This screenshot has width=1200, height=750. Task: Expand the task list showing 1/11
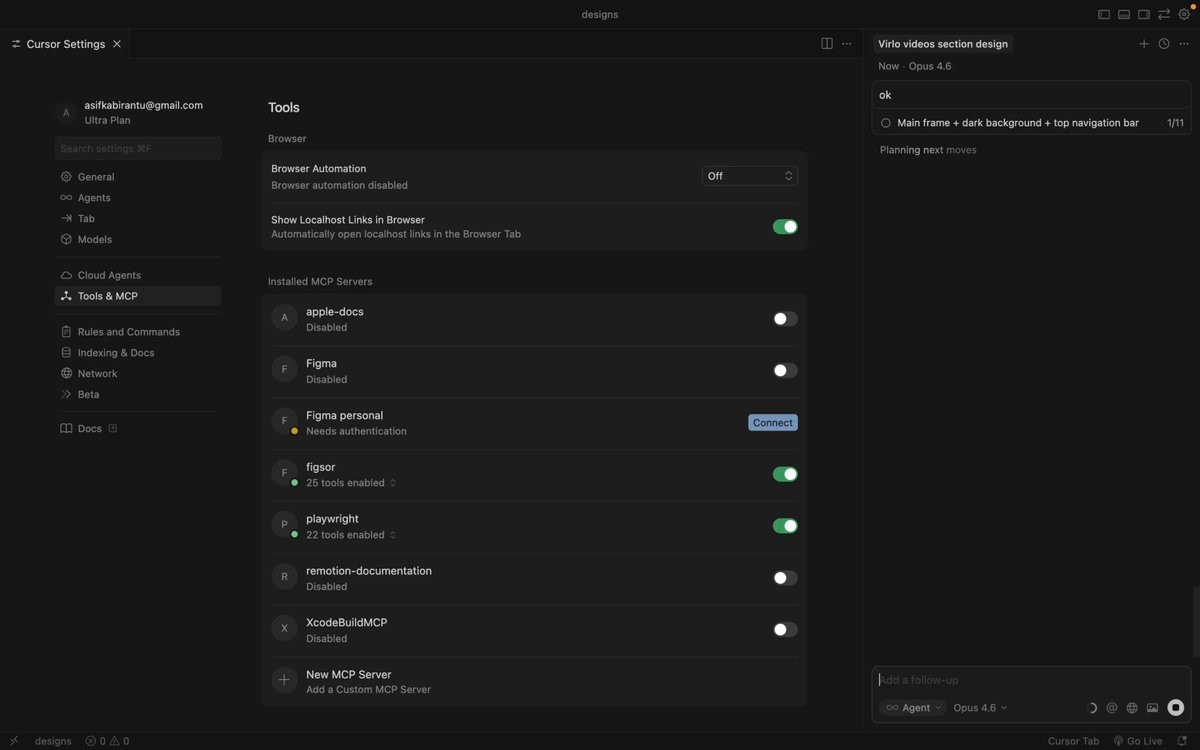[1031, 123]
